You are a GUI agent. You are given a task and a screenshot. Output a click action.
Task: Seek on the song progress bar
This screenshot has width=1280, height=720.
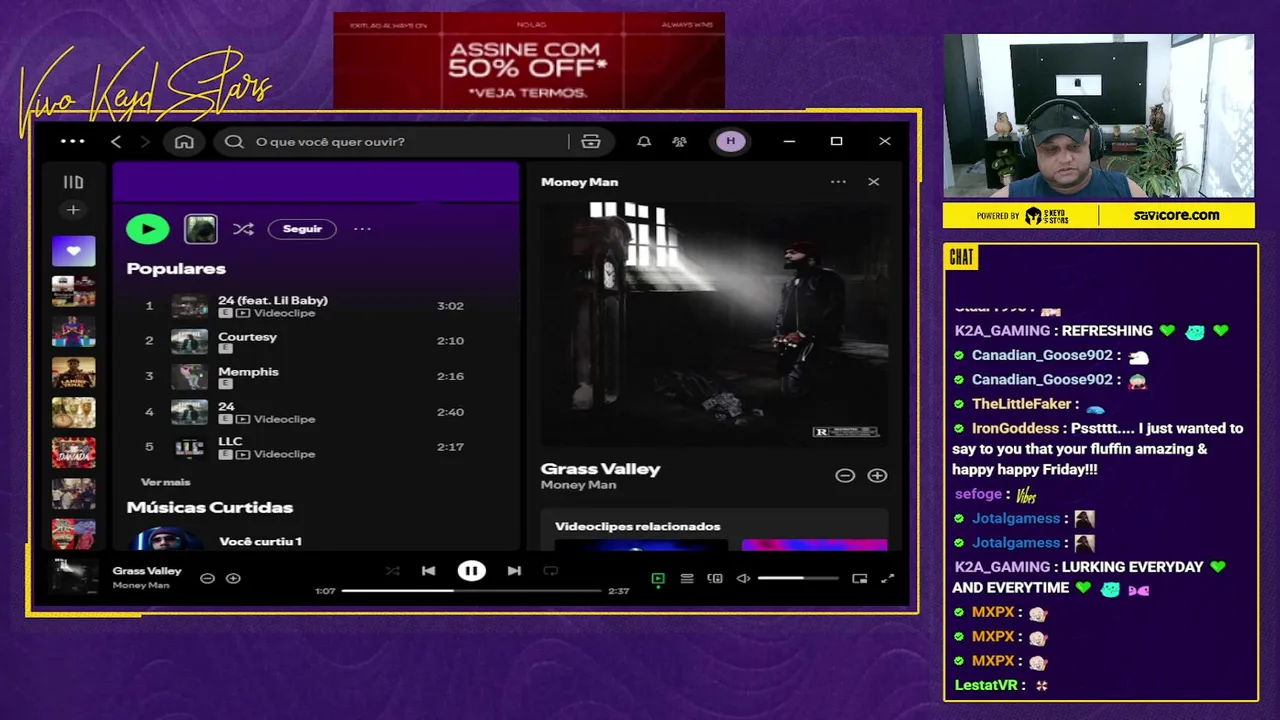tap(471, 591)
